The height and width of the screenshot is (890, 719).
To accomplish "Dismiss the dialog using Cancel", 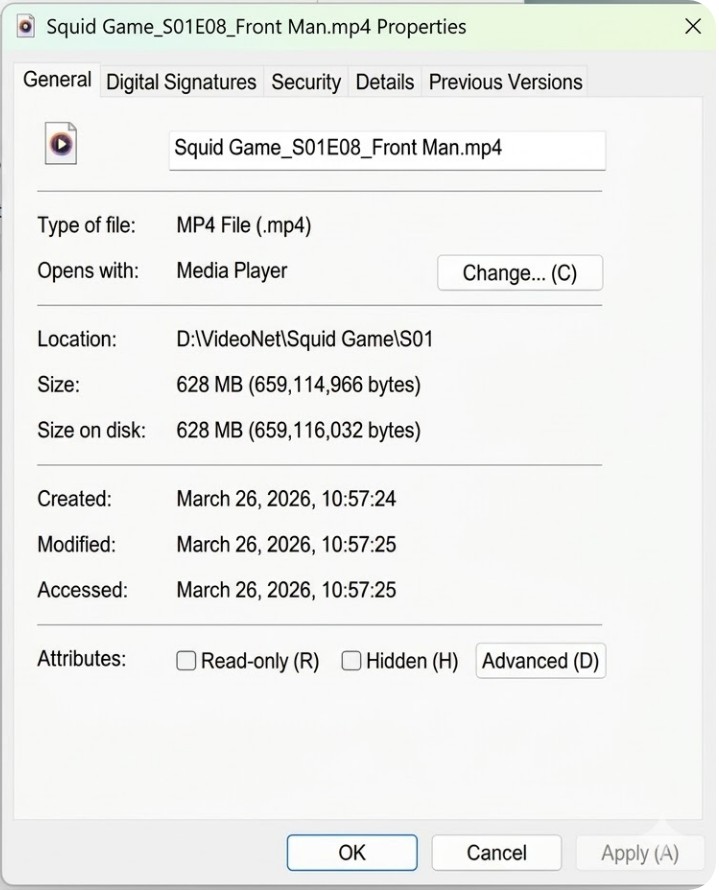I will (496, 853).
